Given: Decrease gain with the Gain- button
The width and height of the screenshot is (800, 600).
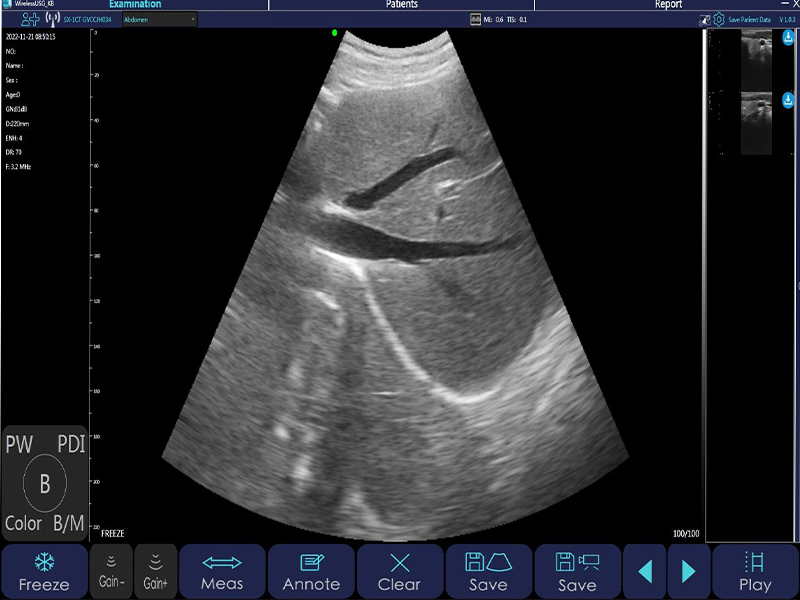Looking at the screenshot, I should coord(110,571).
